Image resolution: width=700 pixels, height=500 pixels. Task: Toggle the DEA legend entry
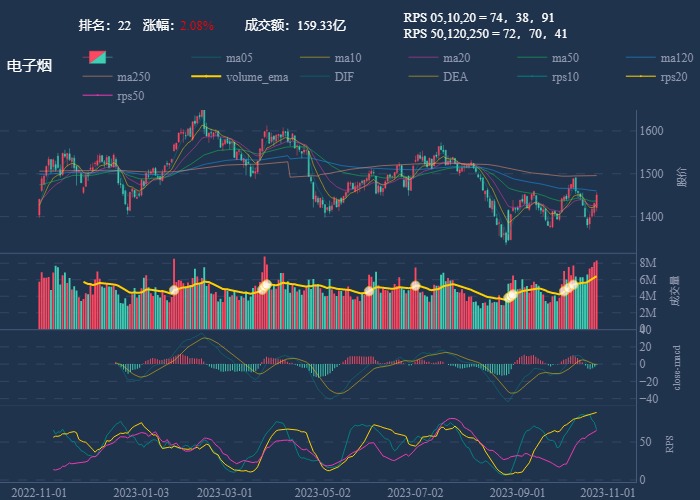click(x=455, y=77)
